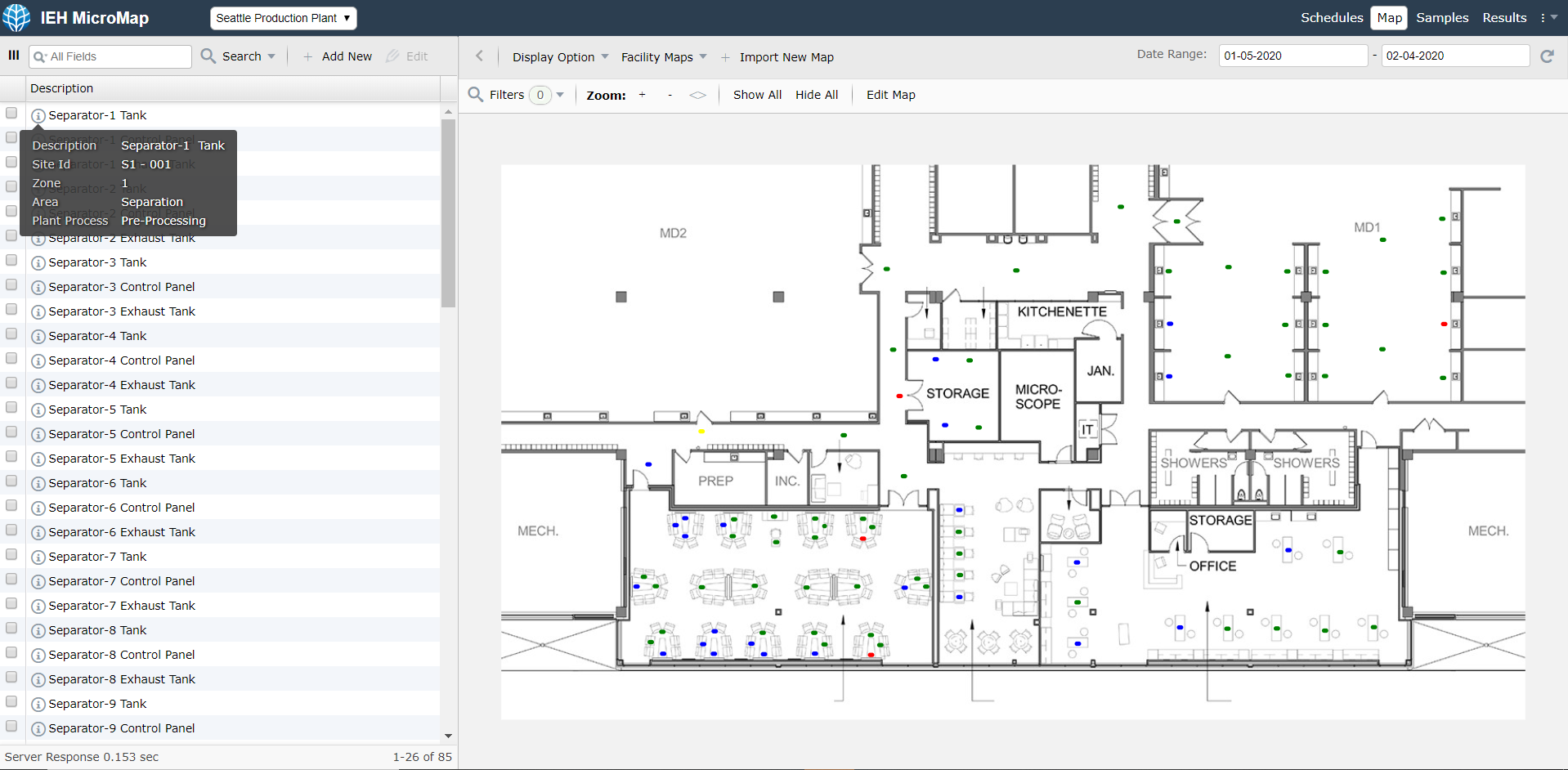Image resolution: width=1568 pixels, height=770 pixels.
Task: Click the Add New button
Action: [x=347, y=56]
